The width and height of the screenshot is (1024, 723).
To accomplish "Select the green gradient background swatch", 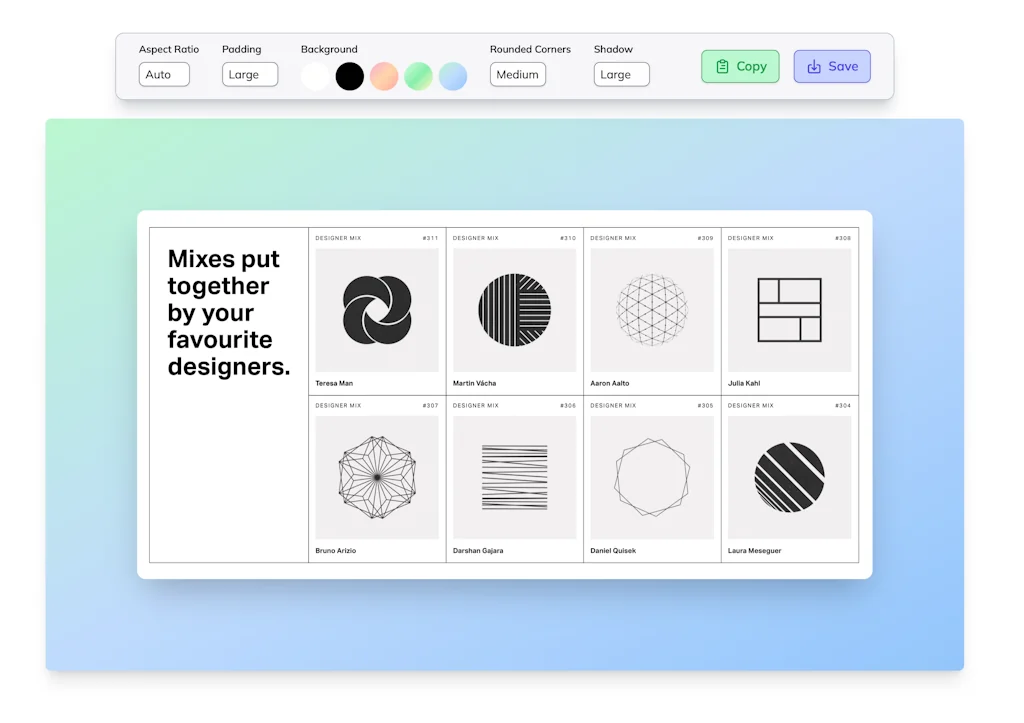I will pyautogui.click(x=418, y=76).
